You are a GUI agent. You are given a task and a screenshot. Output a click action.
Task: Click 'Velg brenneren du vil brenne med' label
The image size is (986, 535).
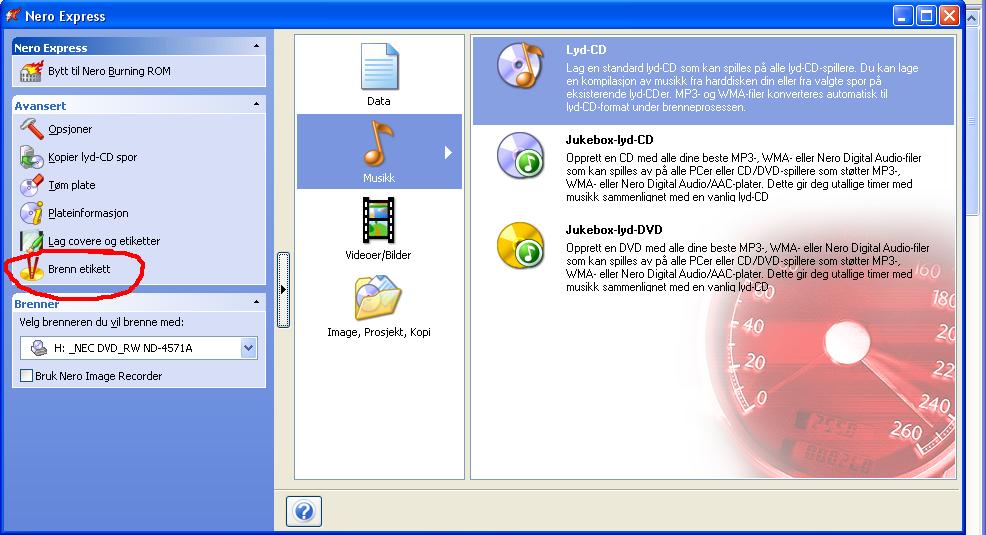[101, 322]
